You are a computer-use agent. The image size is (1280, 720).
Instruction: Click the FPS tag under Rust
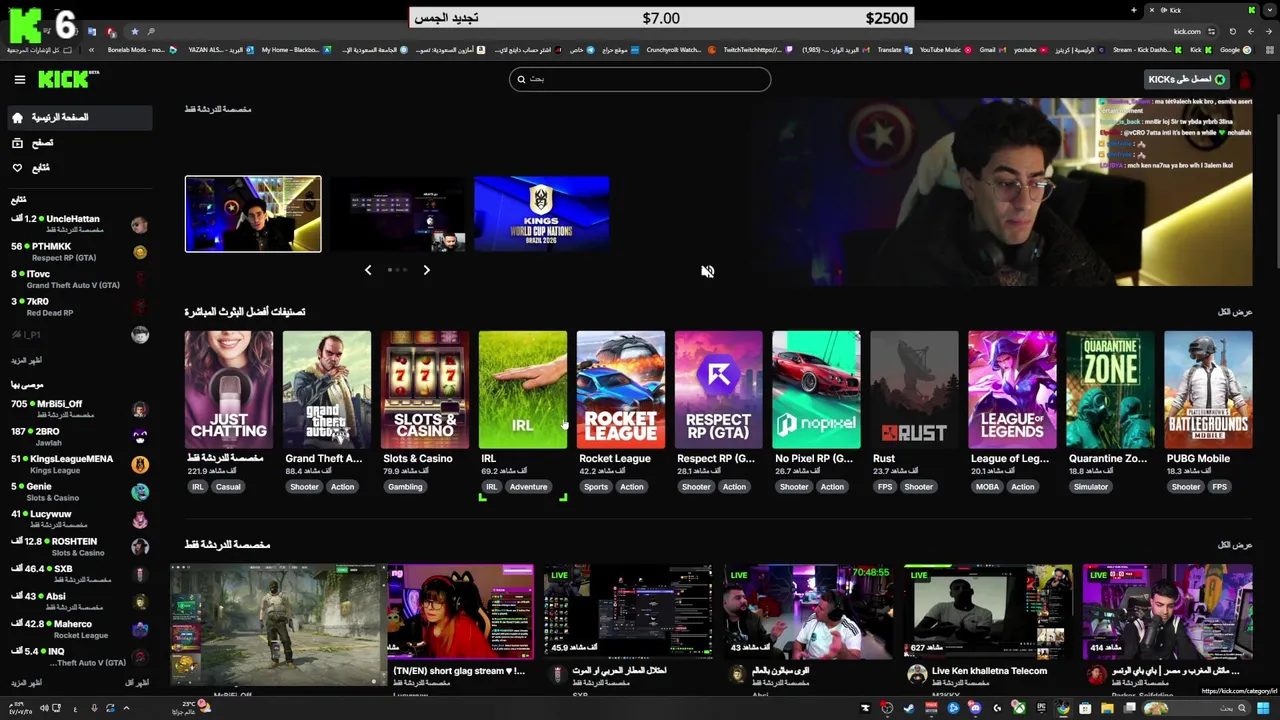(x=884, y=487)
